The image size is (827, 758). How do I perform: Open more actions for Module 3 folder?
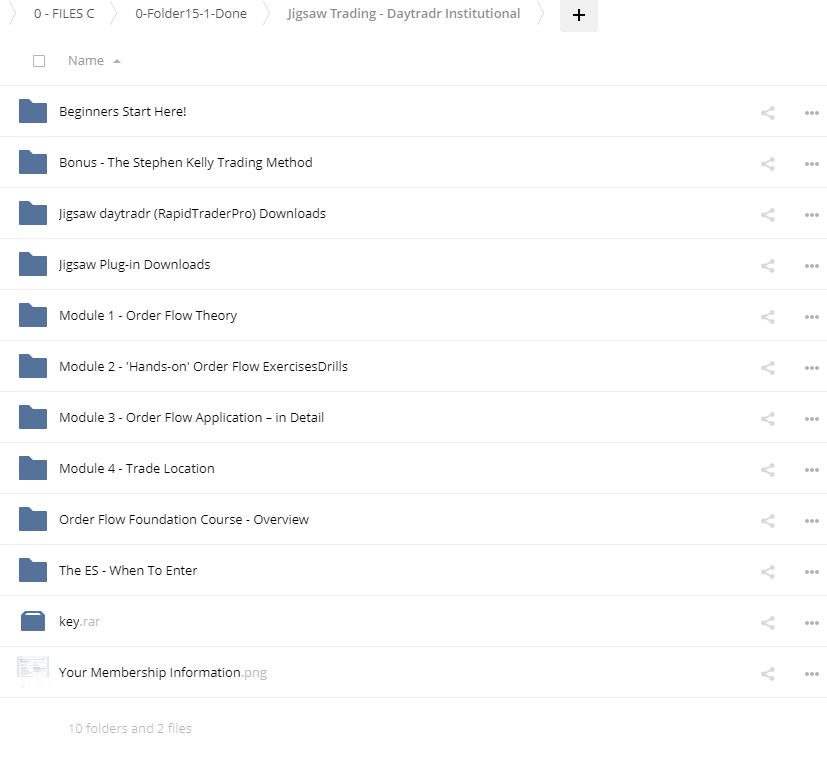pyautogui.click(x=811, y=419)
